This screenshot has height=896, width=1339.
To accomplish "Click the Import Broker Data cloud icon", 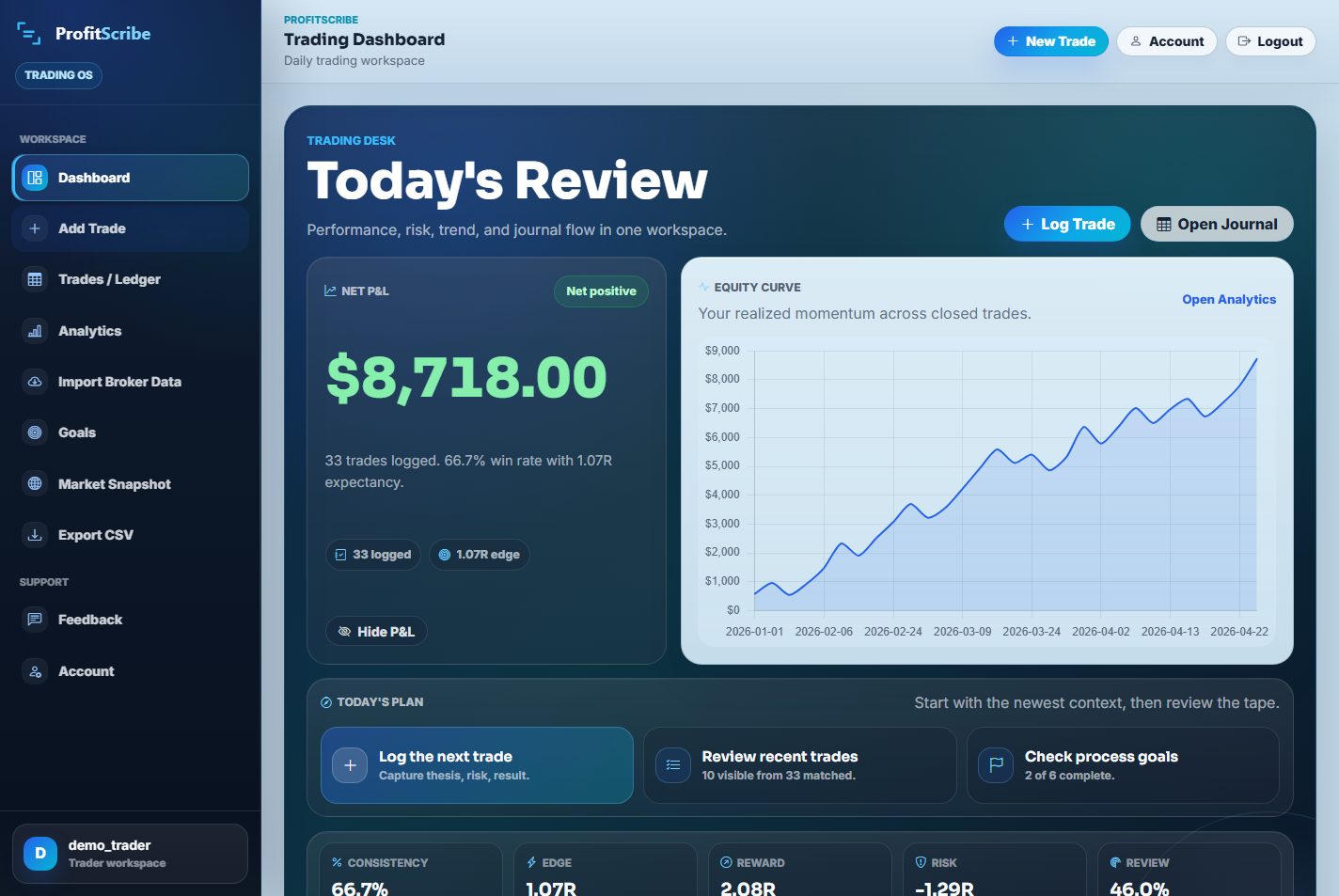I will (x=35, y=382).
